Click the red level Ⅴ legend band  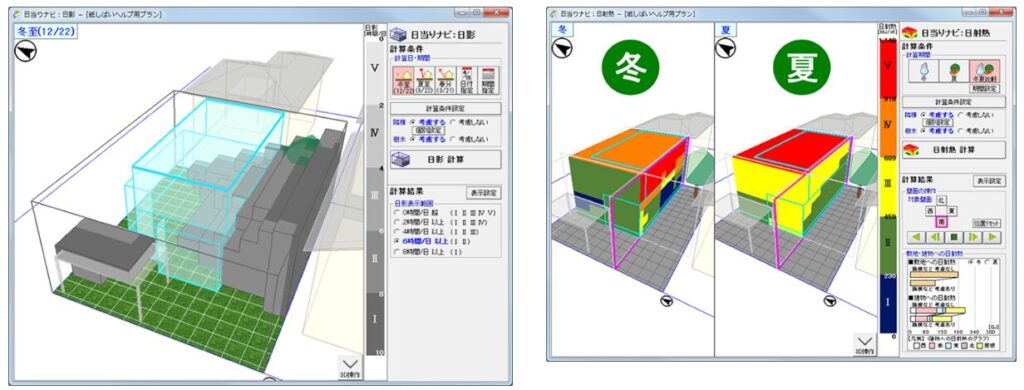[887, 69]
